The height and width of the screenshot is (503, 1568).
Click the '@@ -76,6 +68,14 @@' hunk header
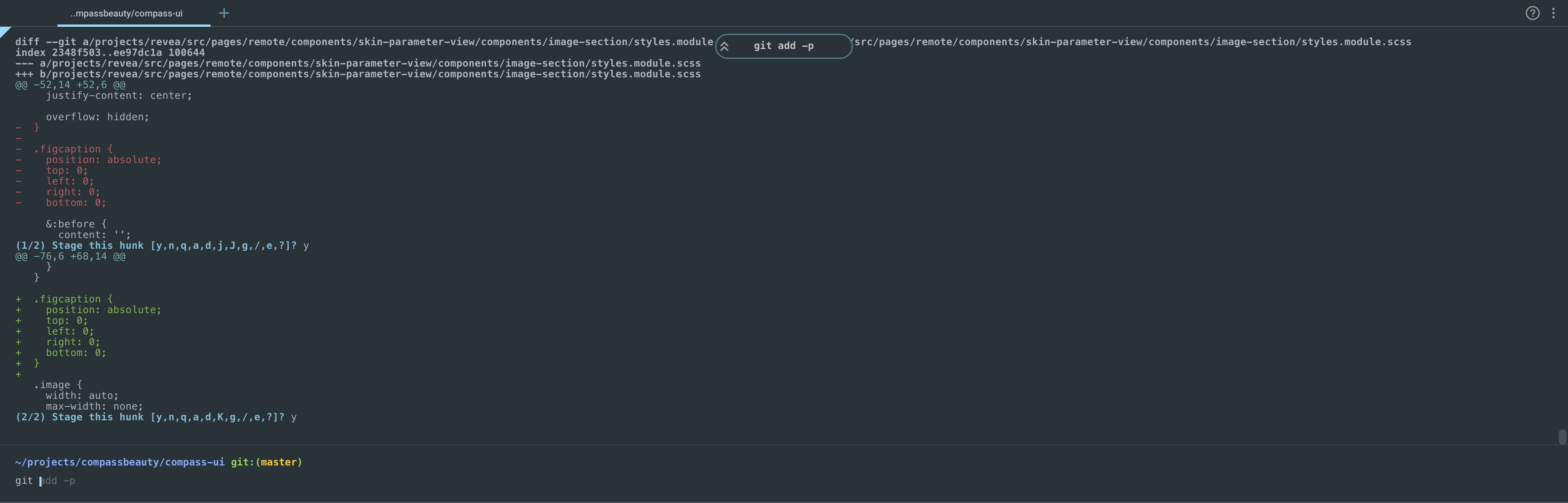(x=70, y=256)
